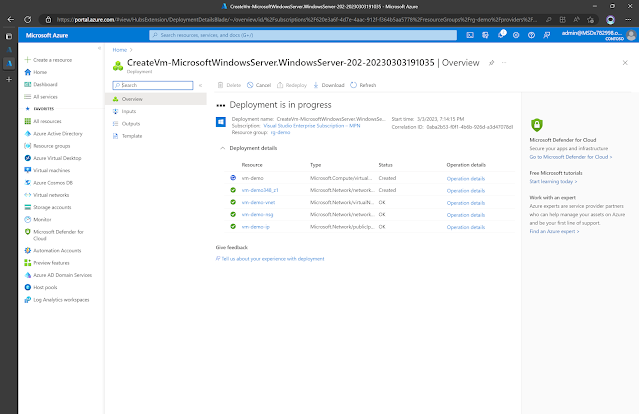Open the rg-demo resource group link

click(280, 132)
